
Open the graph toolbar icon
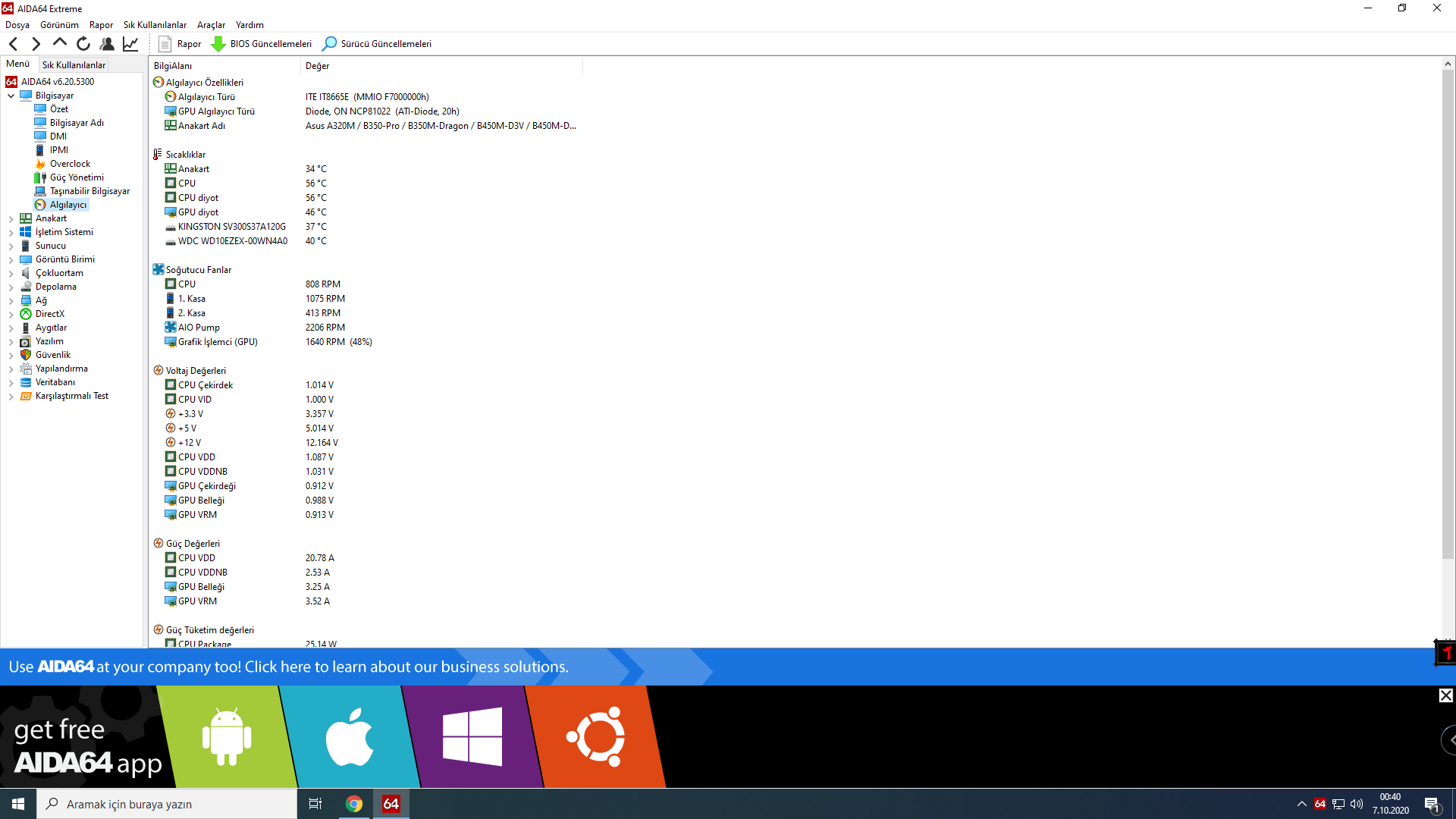[130, 44]
